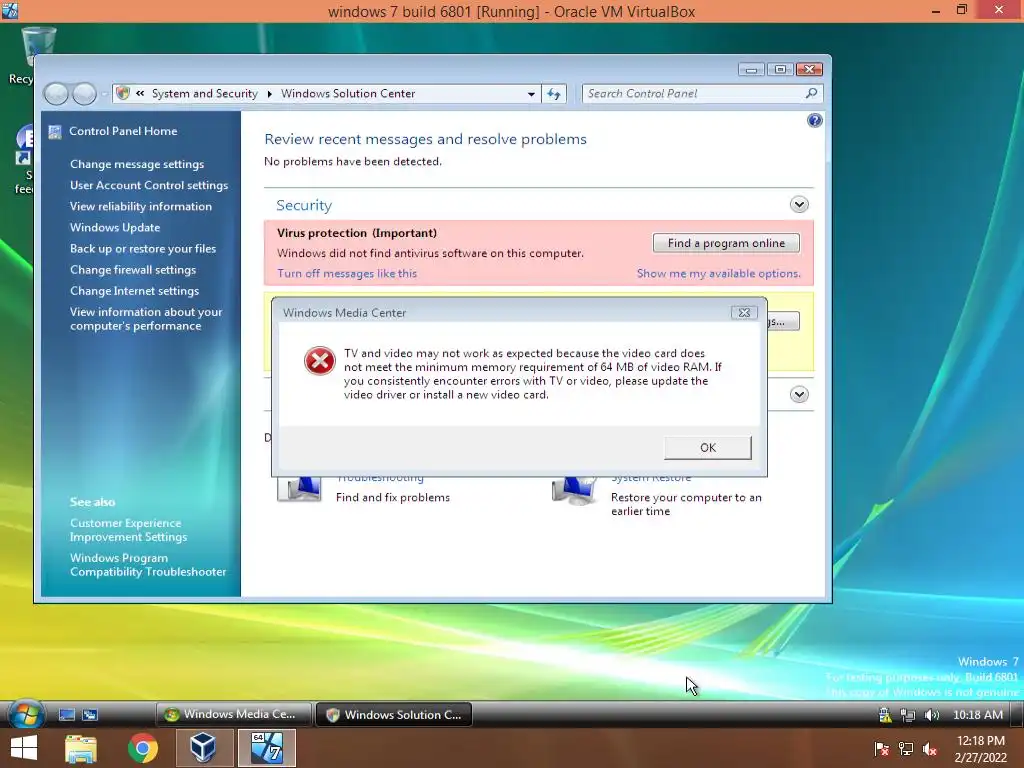The image size is (1024, 768).
Task: Expand the section chevron below the yellow alert
Action: [799, 394]
